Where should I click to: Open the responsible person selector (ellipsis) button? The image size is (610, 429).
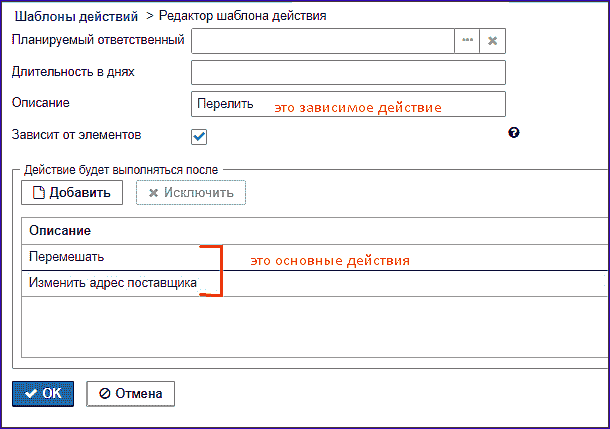(467, 40)
